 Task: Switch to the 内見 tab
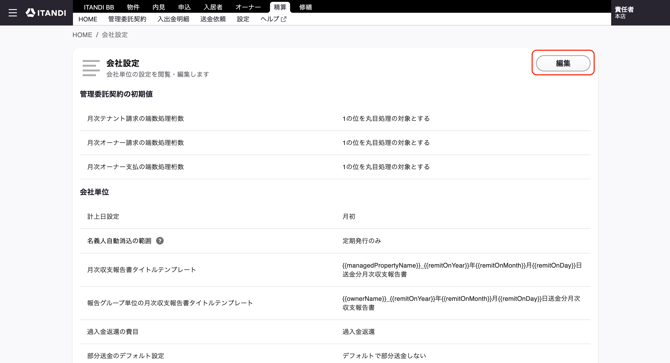tap(159, 7)
